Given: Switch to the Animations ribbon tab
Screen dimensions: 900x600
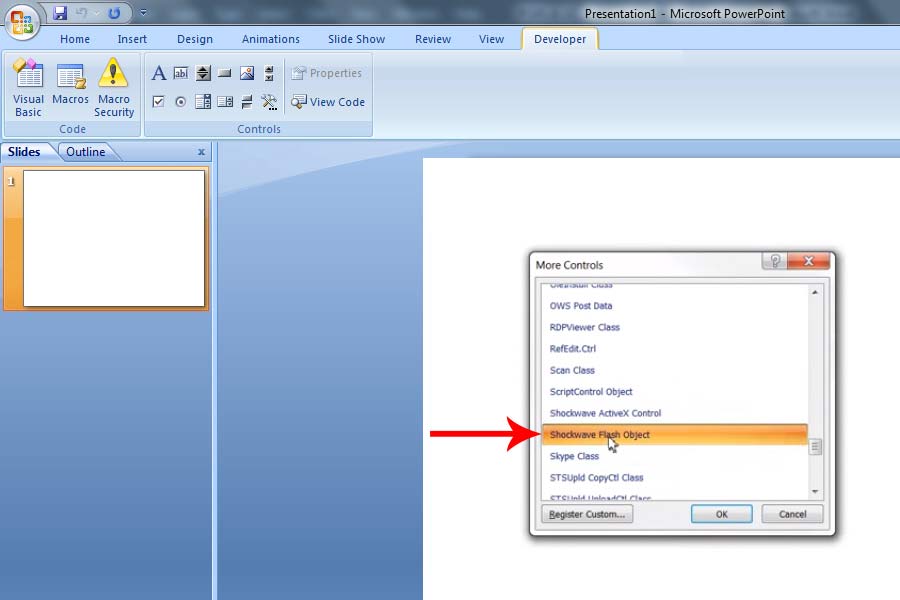Looking at the screenshot, I should [270, 39].
